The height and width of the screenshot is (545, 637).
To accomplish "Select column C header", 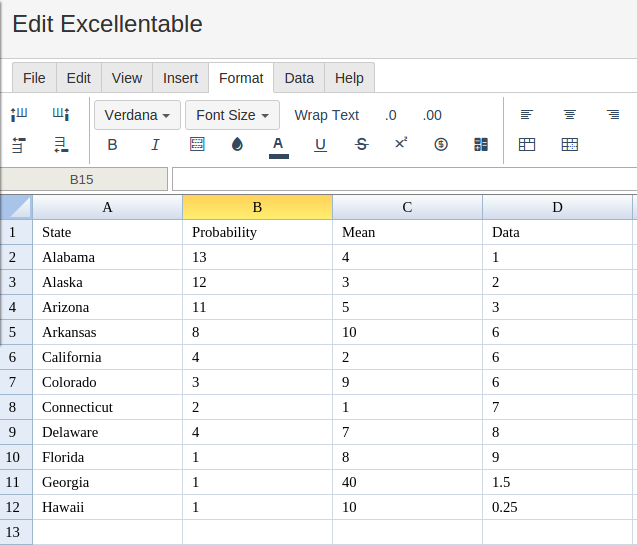I will [407, 208].
